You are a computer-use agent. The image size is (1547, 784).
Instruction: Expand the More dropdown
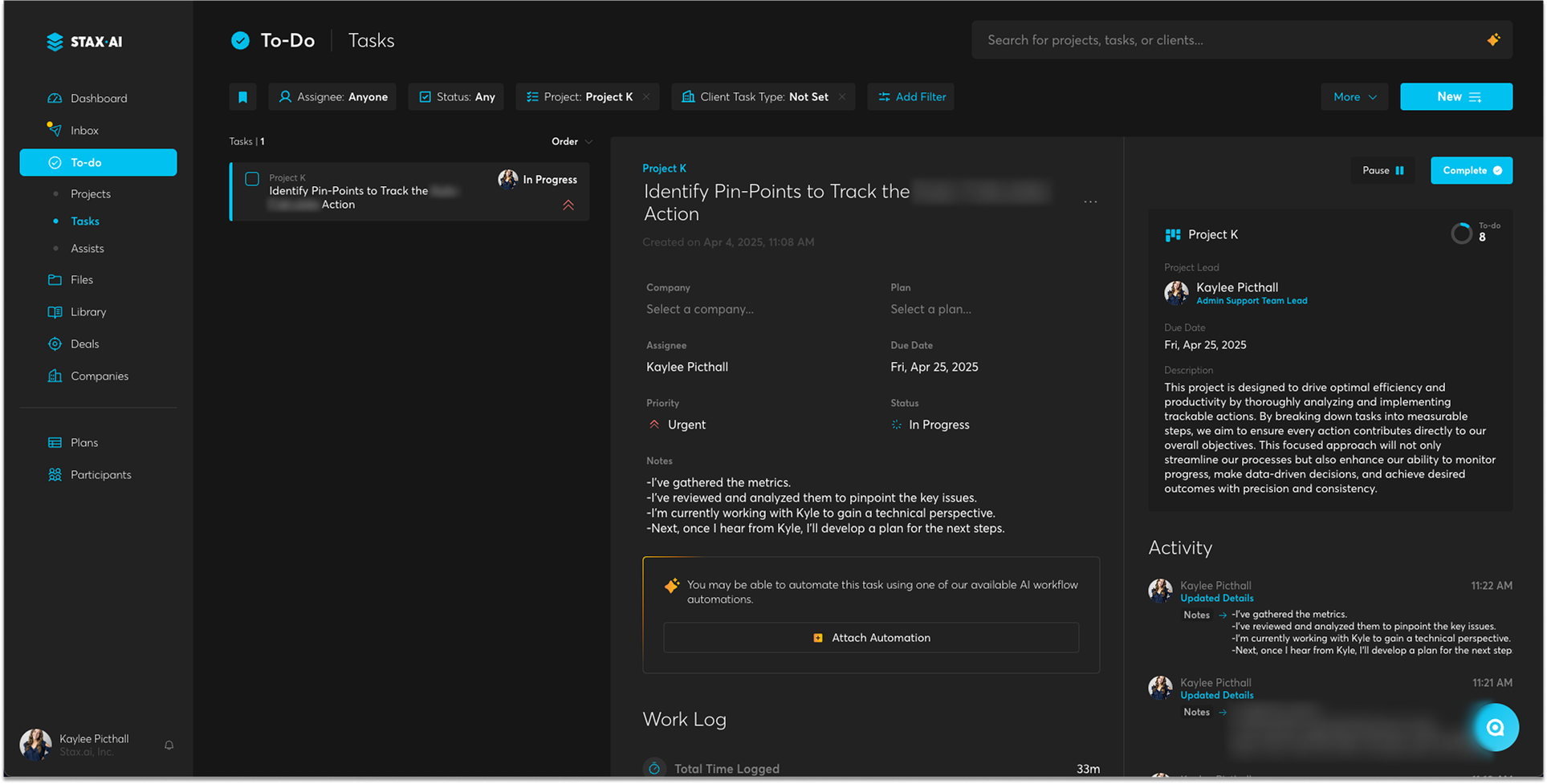coord(1354,97)
